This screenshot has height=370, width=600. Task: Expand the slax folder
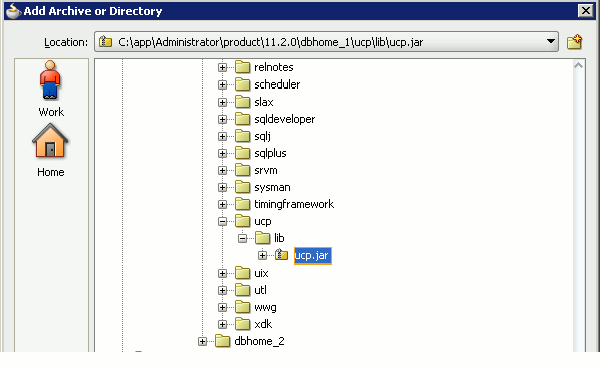click(222, 103)
